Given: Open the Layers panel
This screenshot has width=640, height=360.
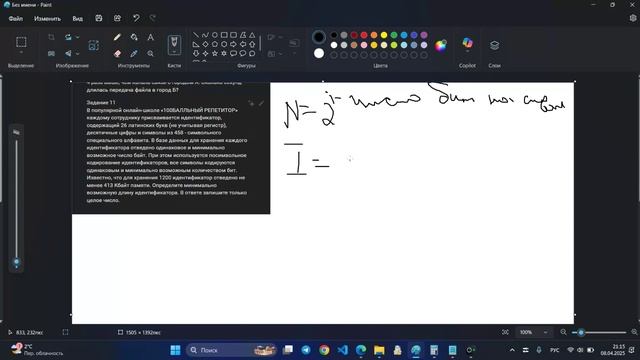Looking at the screenshot, I should coord(494,45).
